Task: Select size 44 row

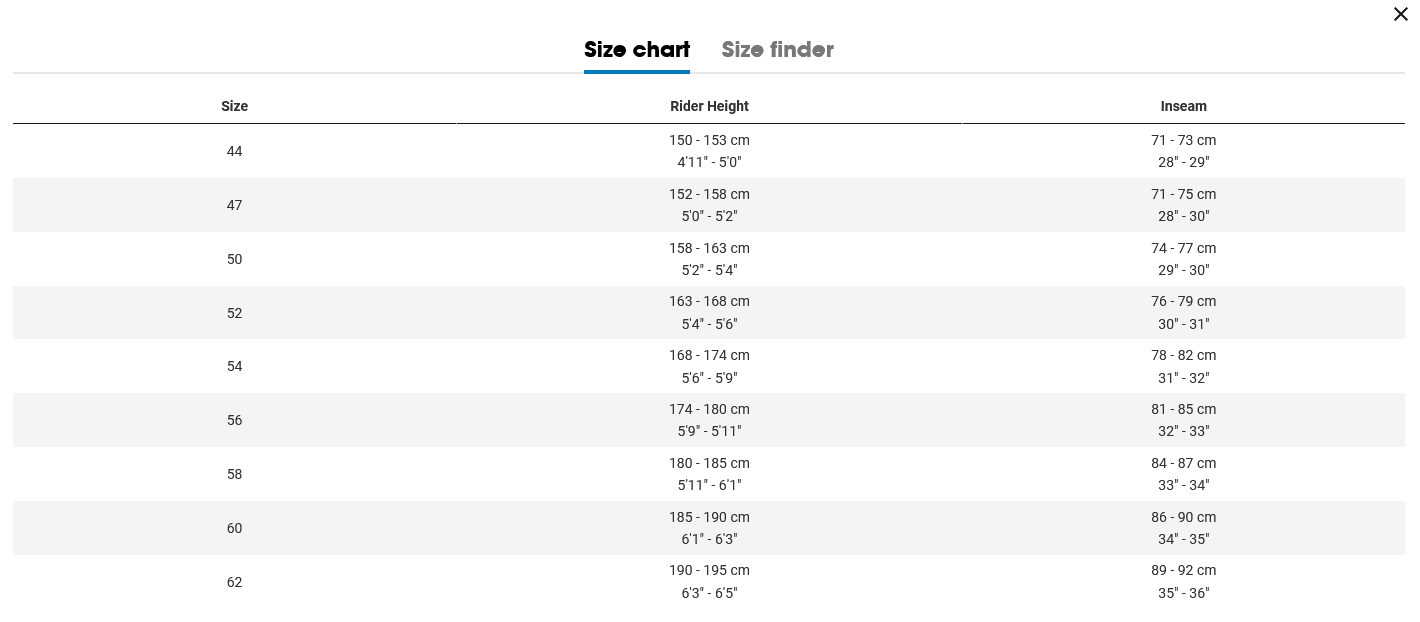Action: (x=234, y=151)
